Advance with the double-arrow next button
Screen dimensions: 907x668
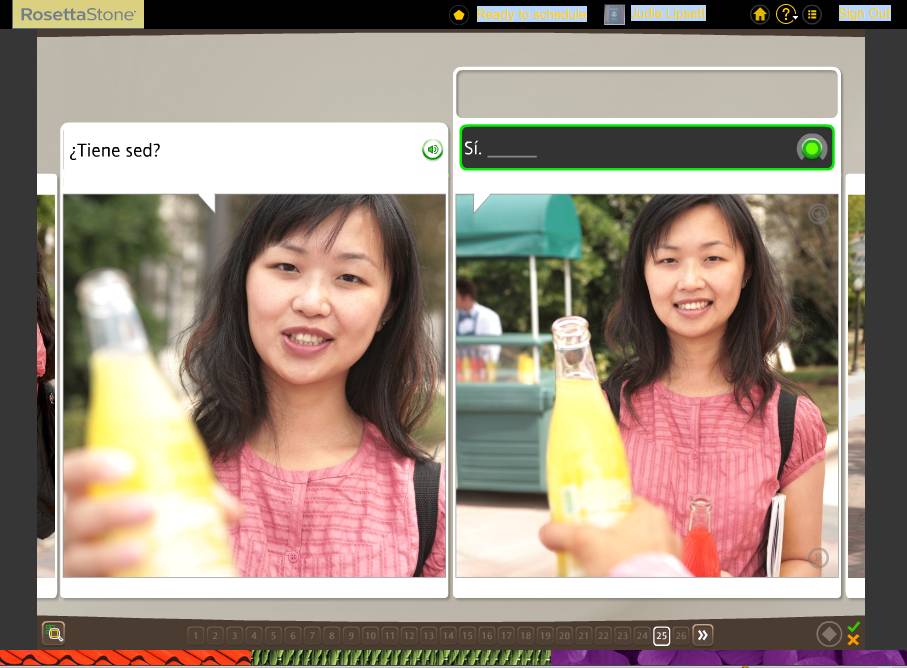(703, 635)
